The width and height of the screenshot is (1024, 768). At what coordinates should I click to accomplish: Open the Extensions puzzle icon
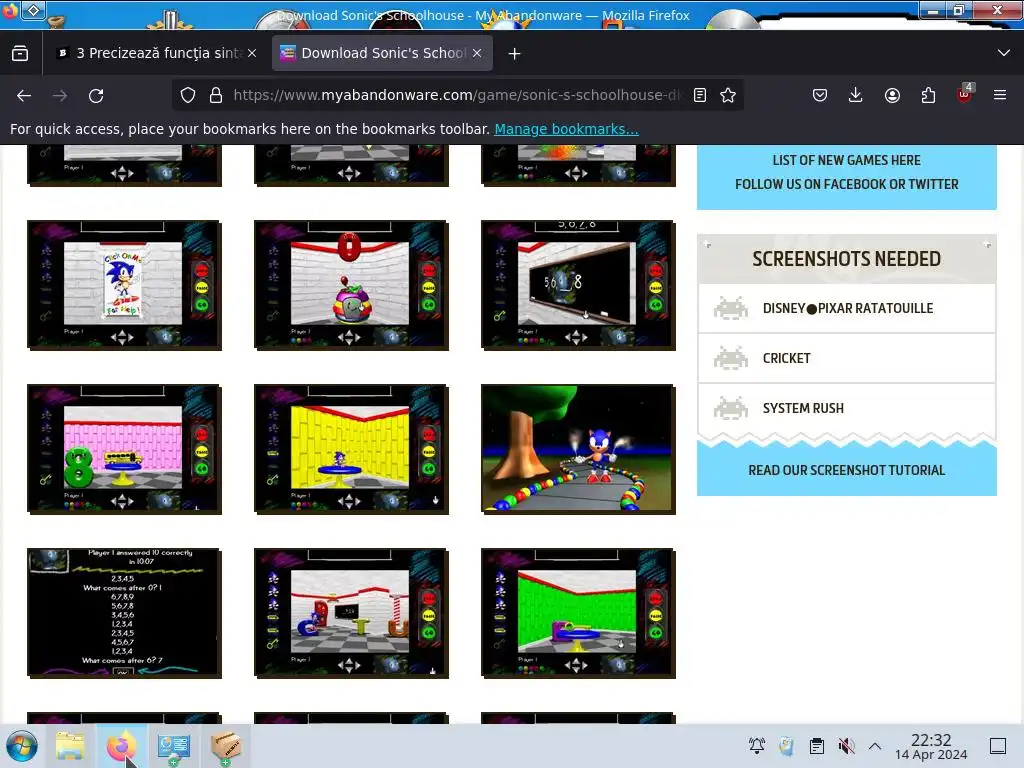(928, 95)
